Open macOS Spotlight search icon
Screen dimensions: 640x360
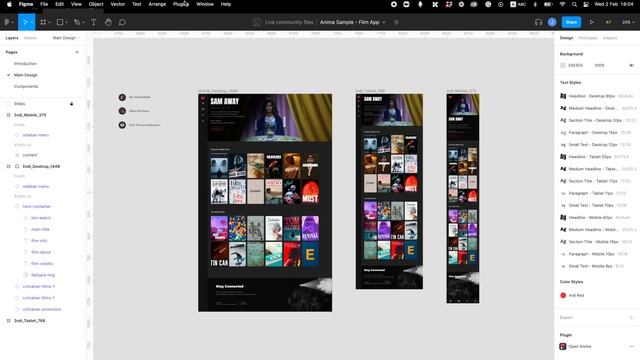click(x=574, y=4)
